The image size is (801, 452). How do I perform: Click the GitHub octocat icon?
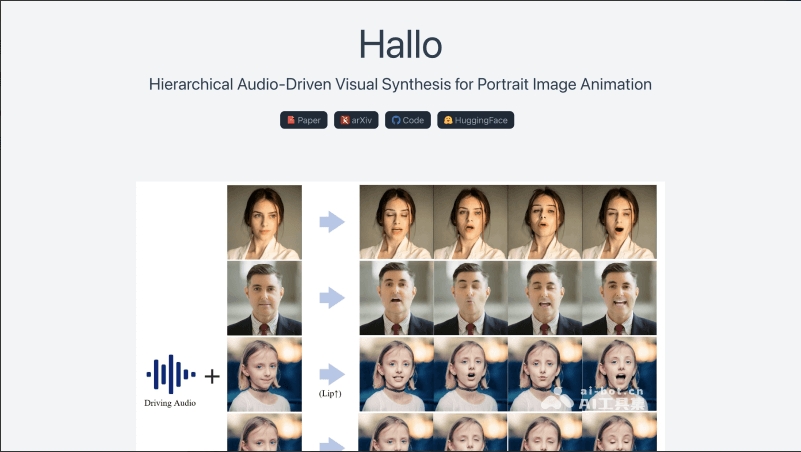click(396, 120)
